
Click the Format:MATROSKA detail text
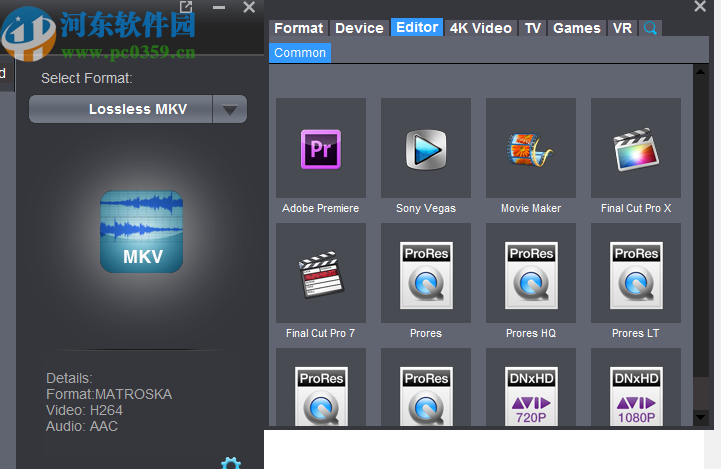coord(109,394)
